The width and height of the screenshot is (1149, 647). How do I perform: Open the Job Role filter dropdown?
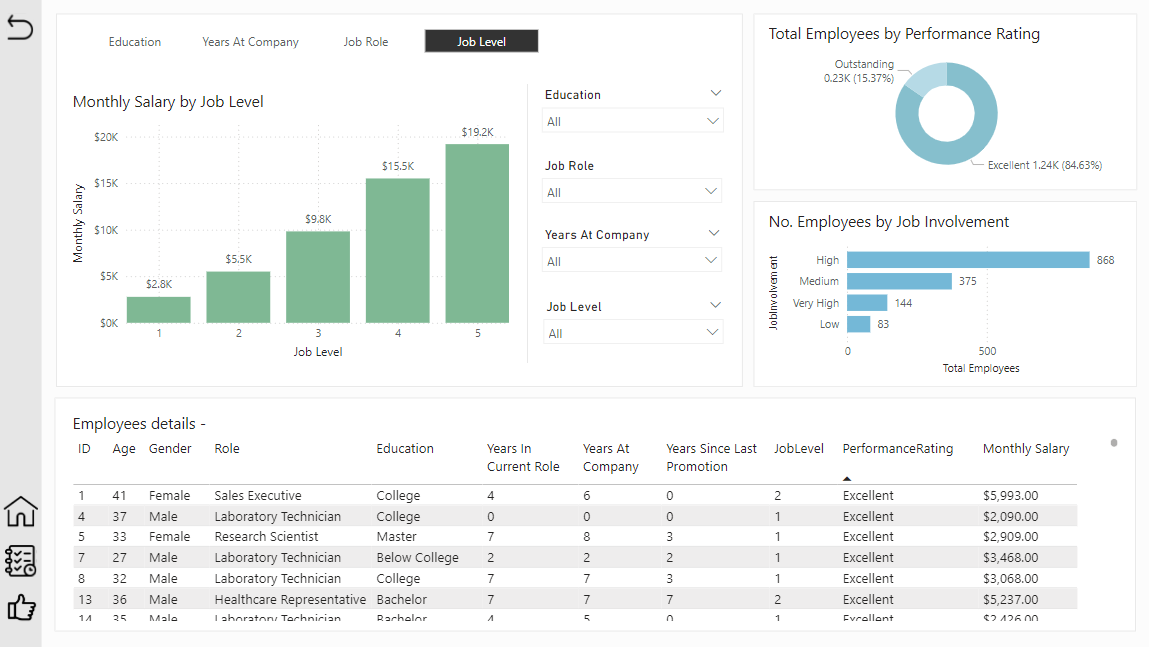click(x=632, y=192)
